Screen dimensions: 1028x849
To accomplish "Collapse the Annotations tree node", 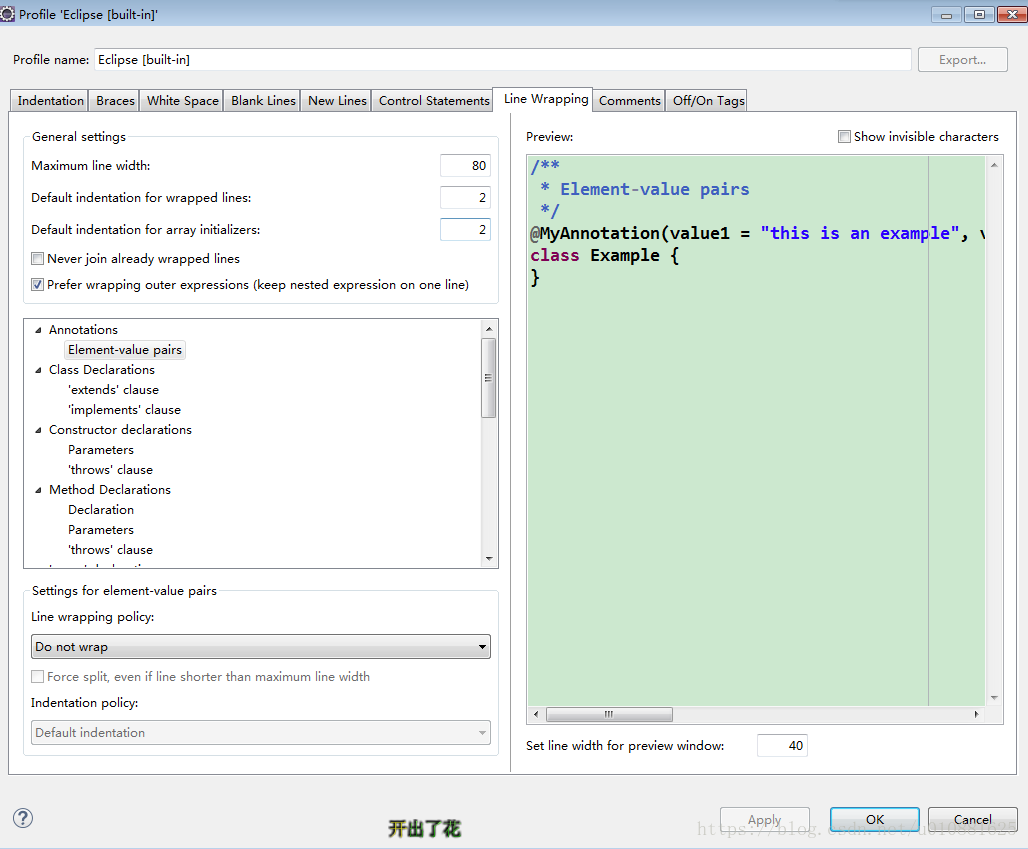I will click(38, 330).
